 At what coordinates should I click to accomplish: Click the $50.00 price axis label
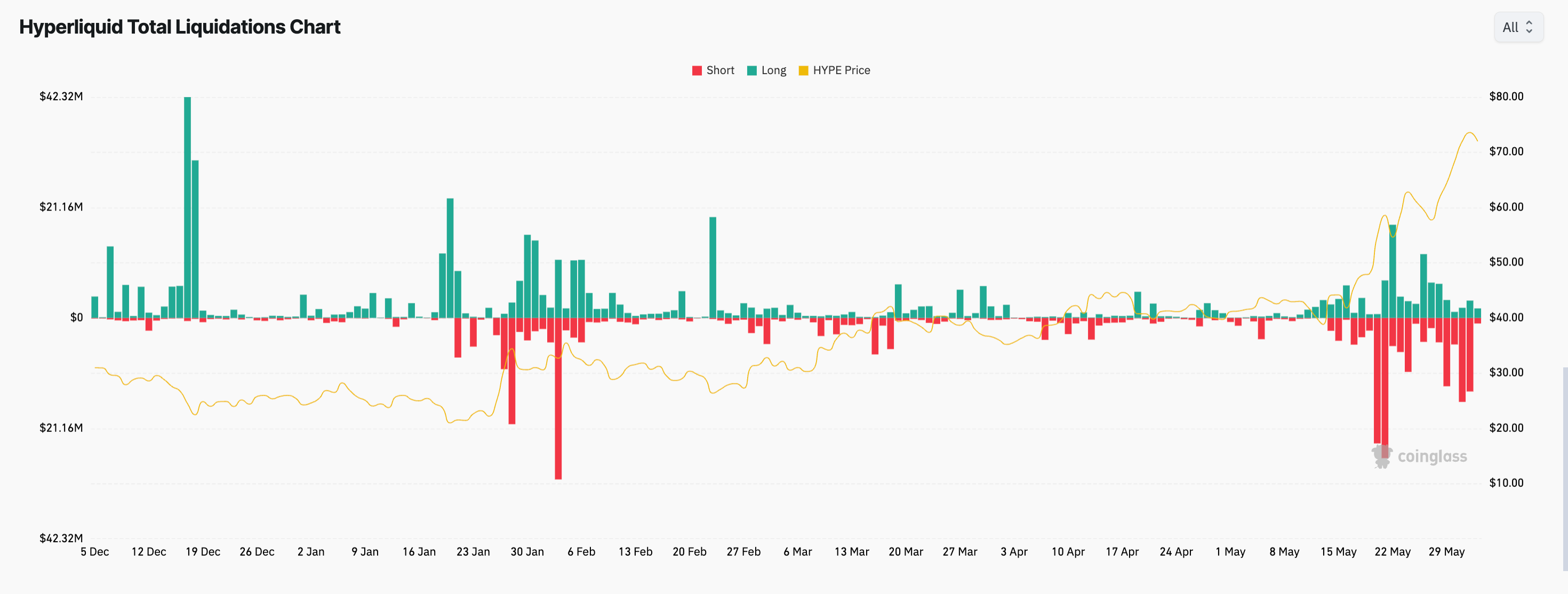pos(1507,262)
